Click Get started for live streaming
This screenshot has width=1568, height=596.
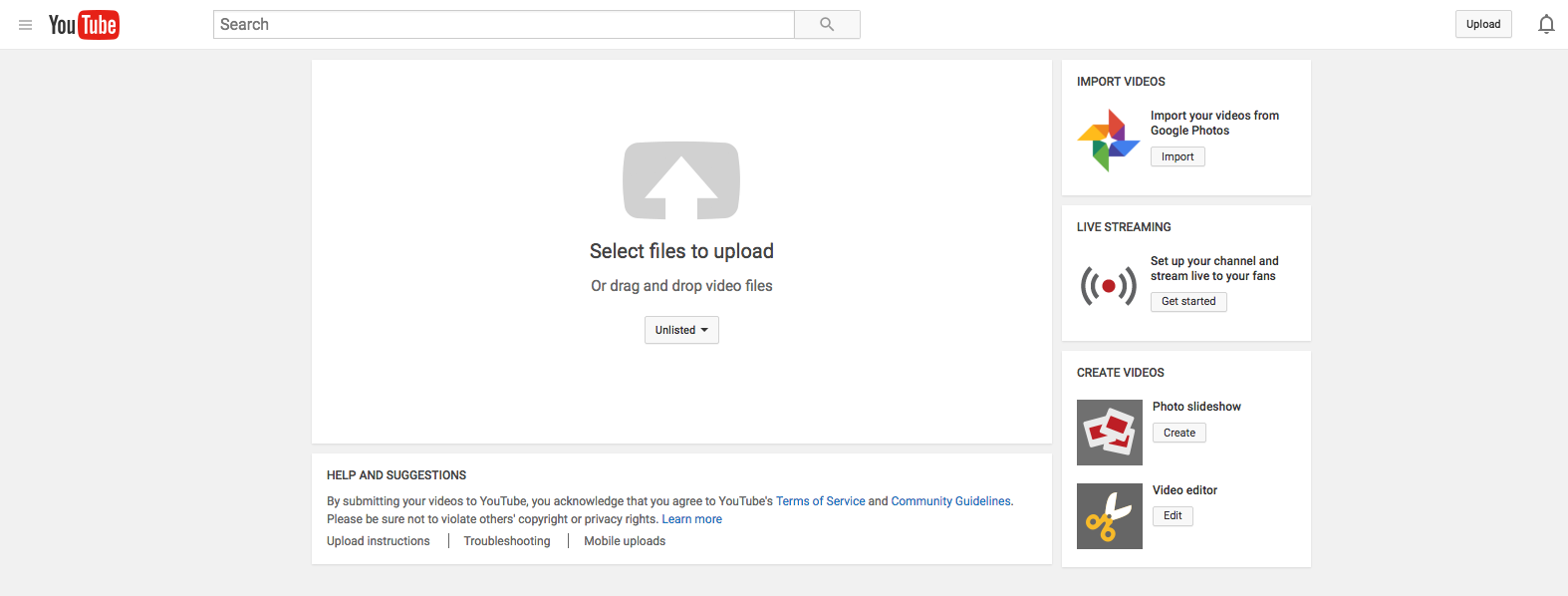click(x=1188, y=302)
